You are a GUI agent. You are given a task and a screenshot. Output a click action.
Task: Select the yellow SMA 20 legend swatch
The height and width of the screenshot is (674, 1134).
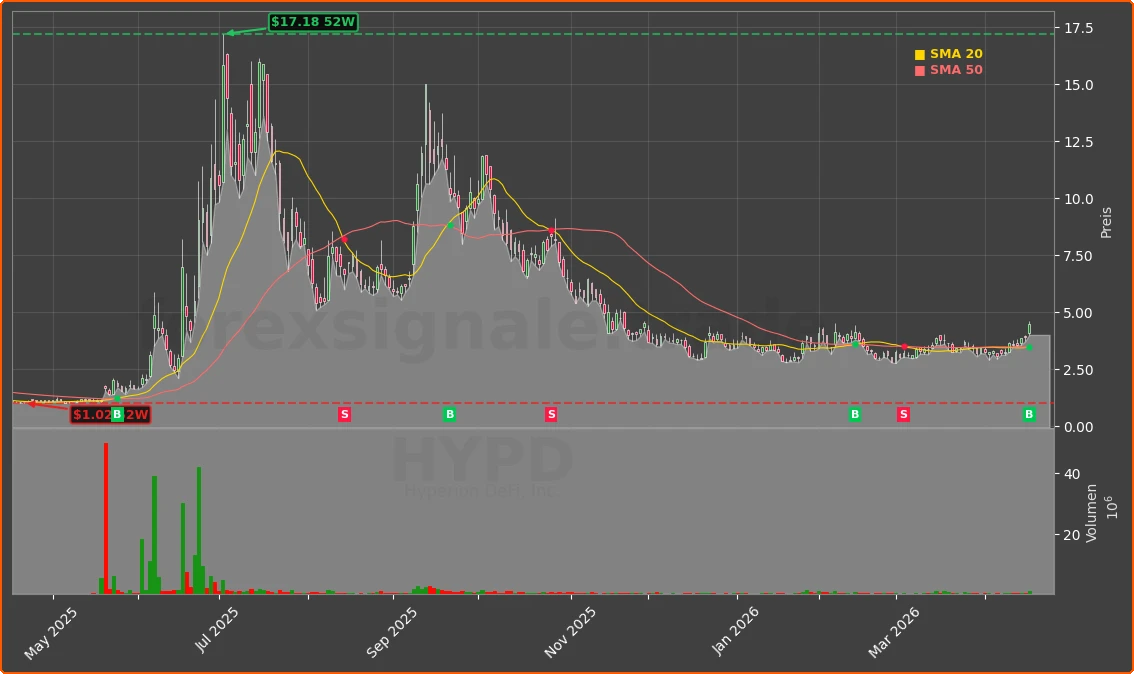(921, 53)
